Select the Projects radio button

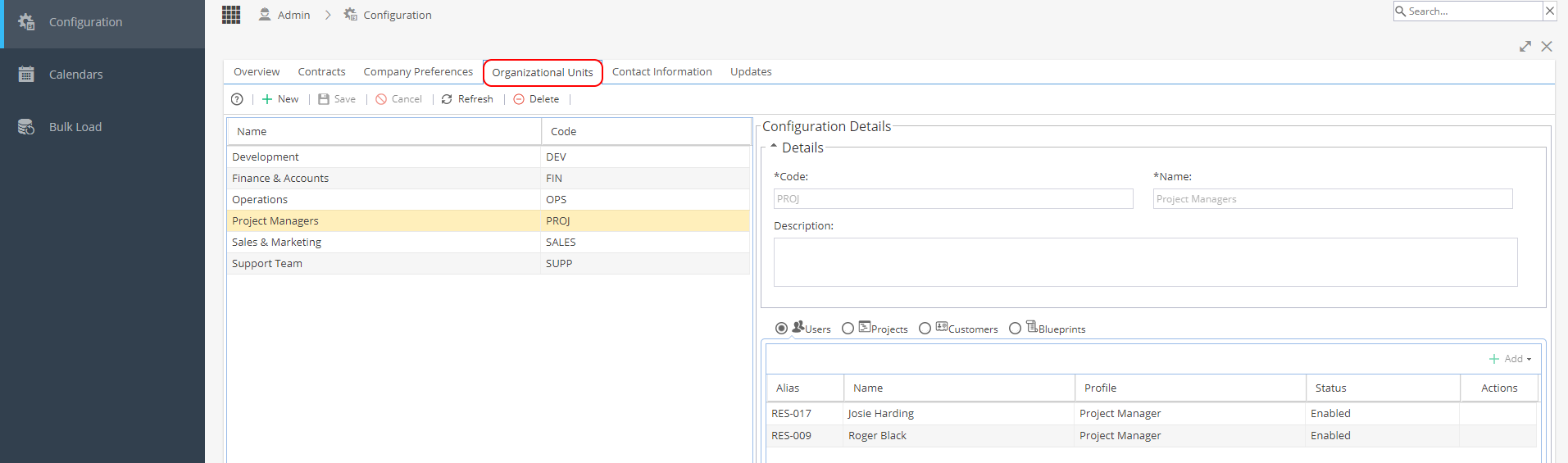848,329
